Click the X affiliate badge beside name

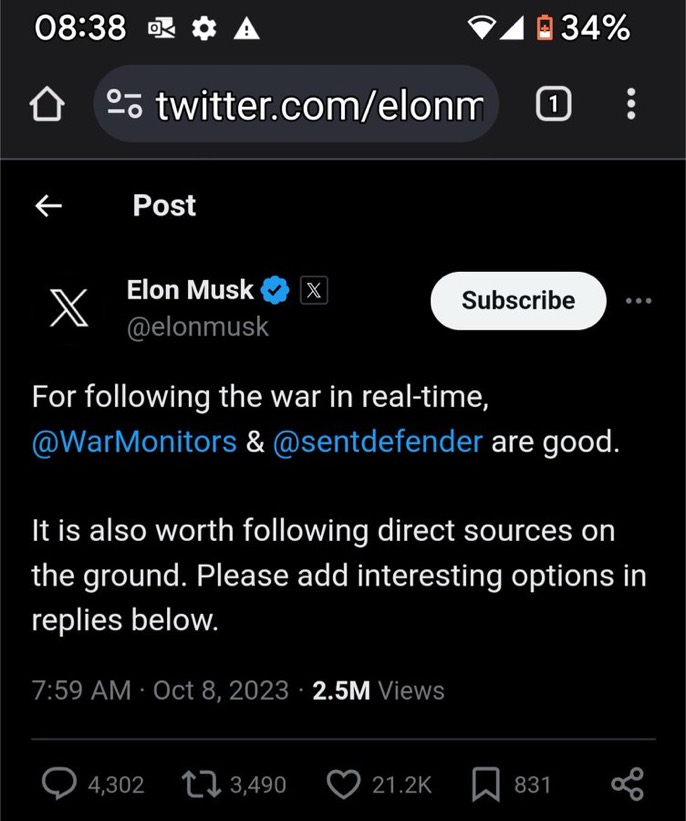tap(314, 291)
